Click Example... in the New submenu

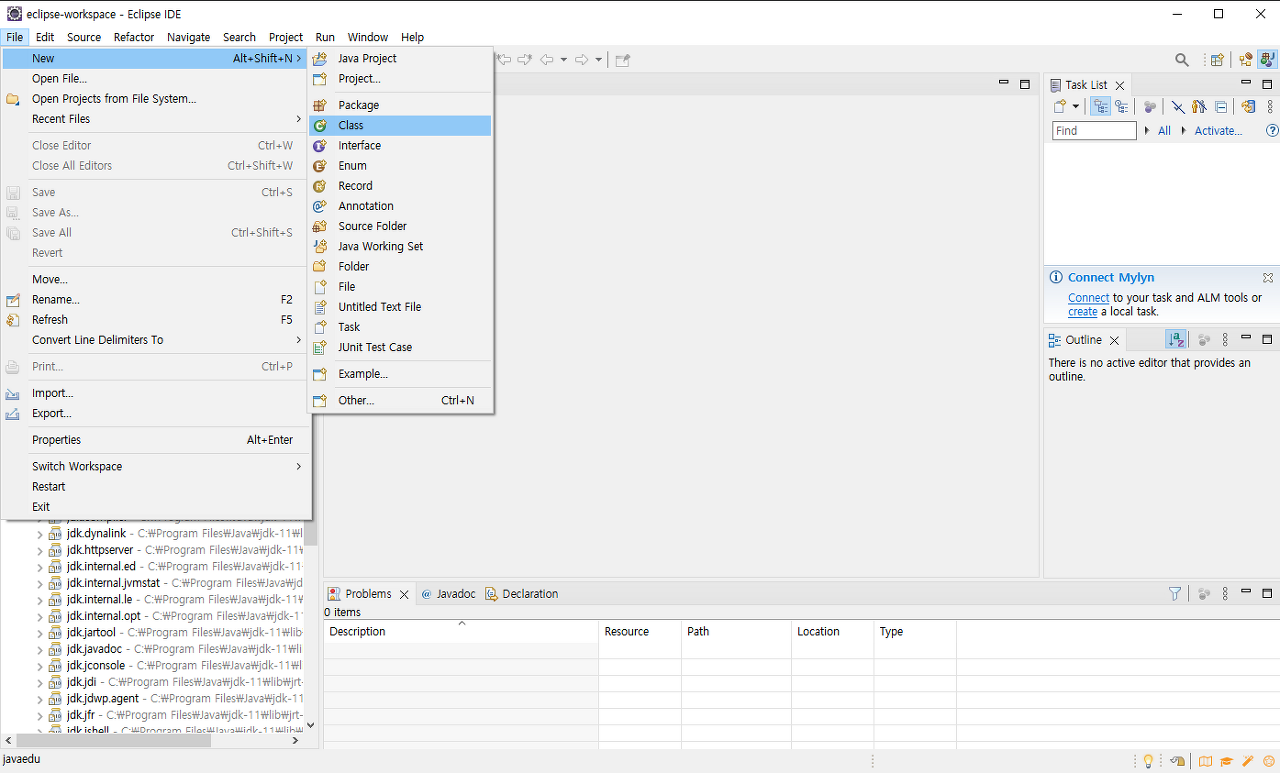pos(400,374)
